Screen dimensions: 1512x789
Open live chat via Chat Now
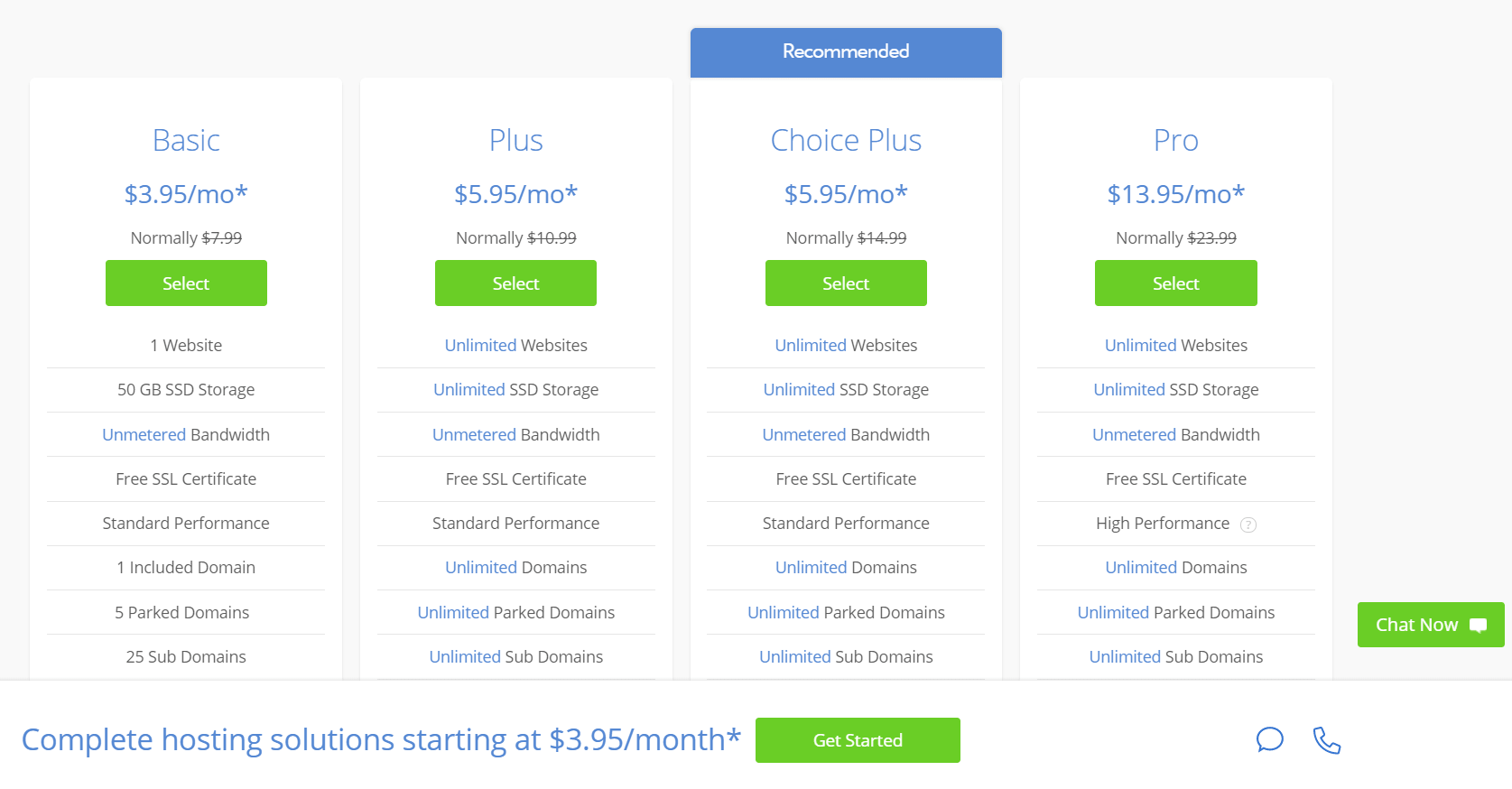1417,625
